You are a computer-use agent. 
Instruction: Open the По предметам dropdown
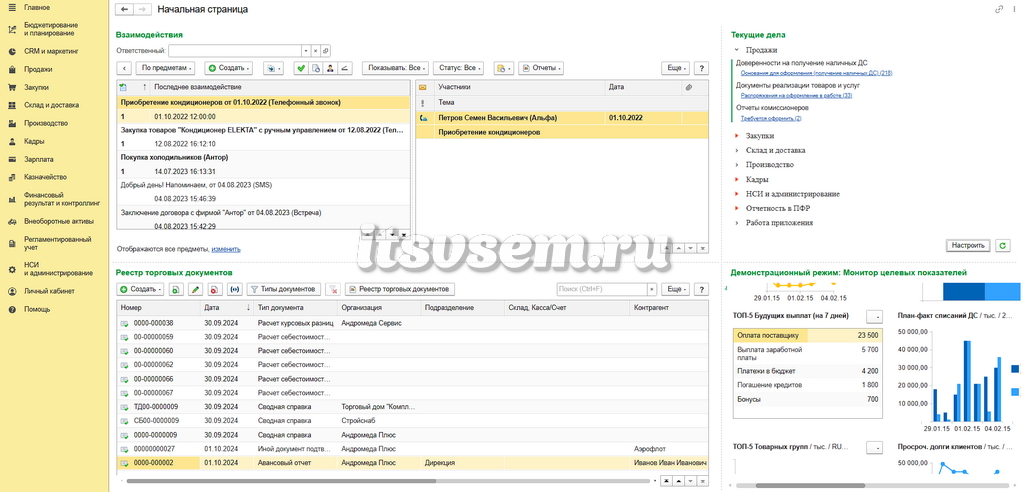coord(165,68)
